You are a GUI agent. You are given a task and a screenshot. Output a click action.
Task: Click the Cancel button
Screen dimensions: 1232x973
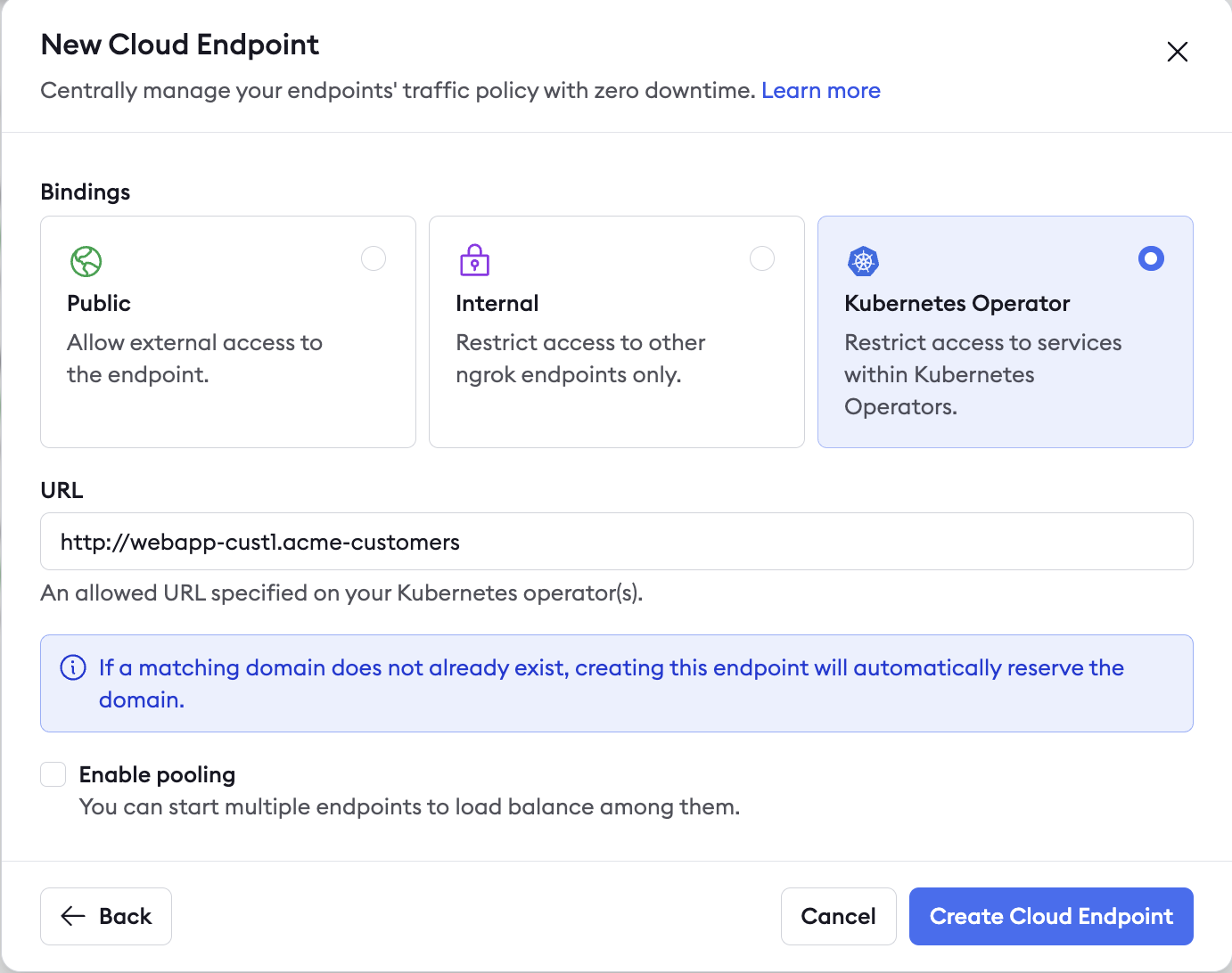[838, 916]
